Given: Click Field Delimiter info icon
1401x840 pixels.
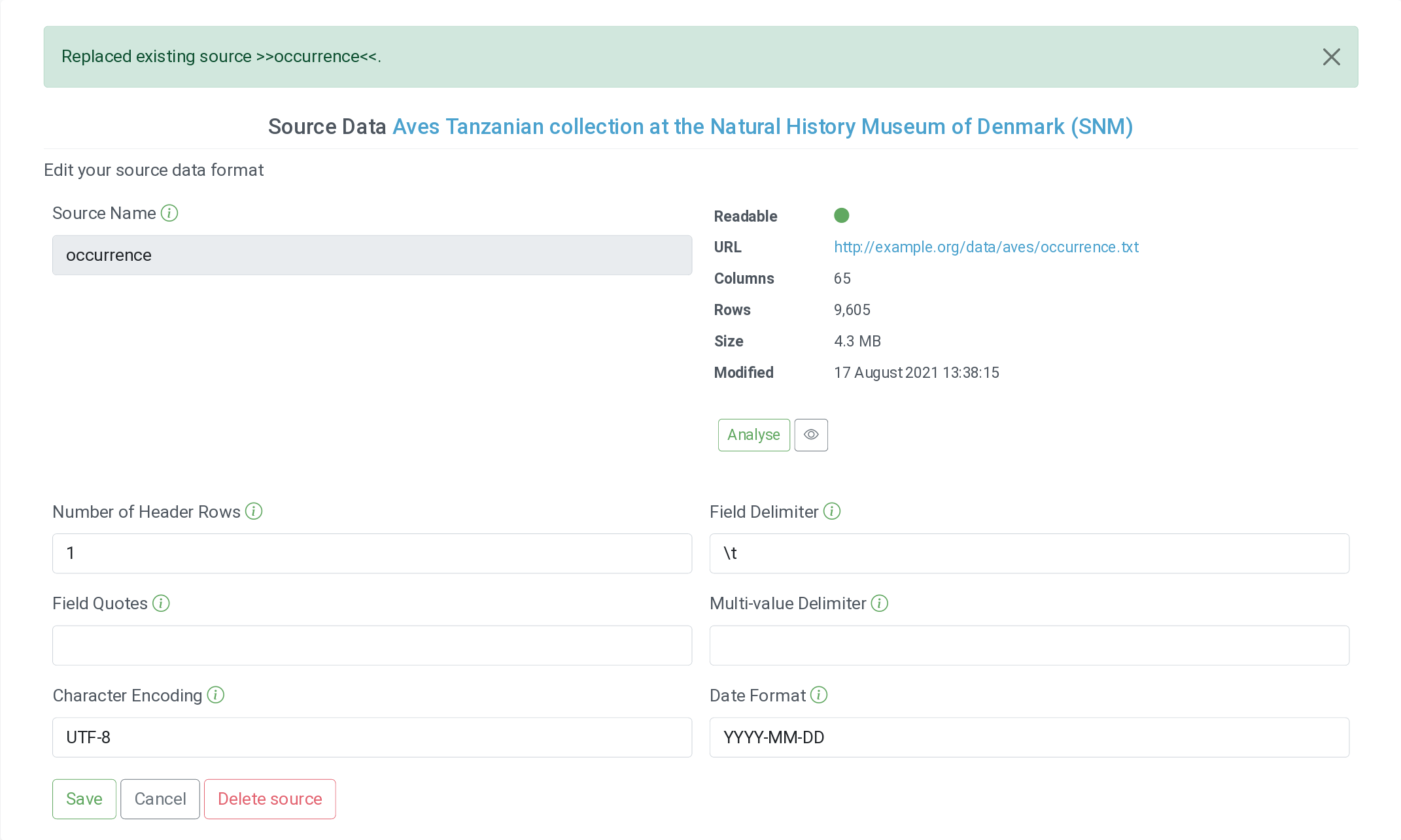Looking at the screenshot, I should point(832,511).
